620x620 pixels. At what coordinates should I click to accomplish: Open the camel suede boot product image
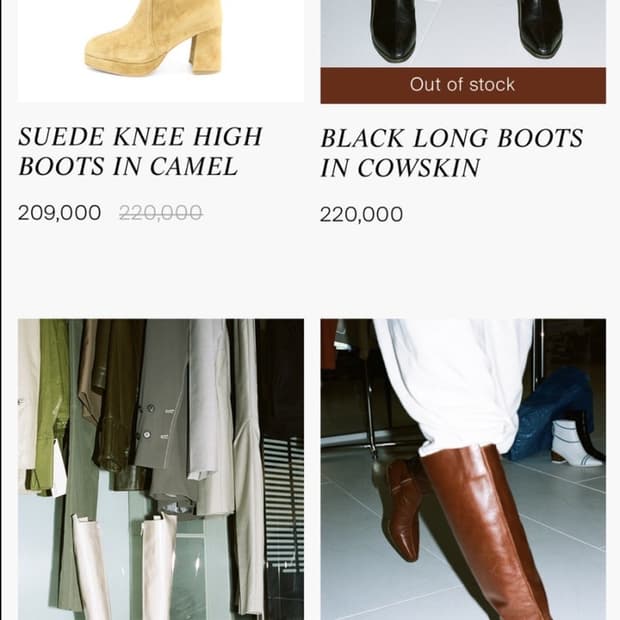(x=161, y=51)
